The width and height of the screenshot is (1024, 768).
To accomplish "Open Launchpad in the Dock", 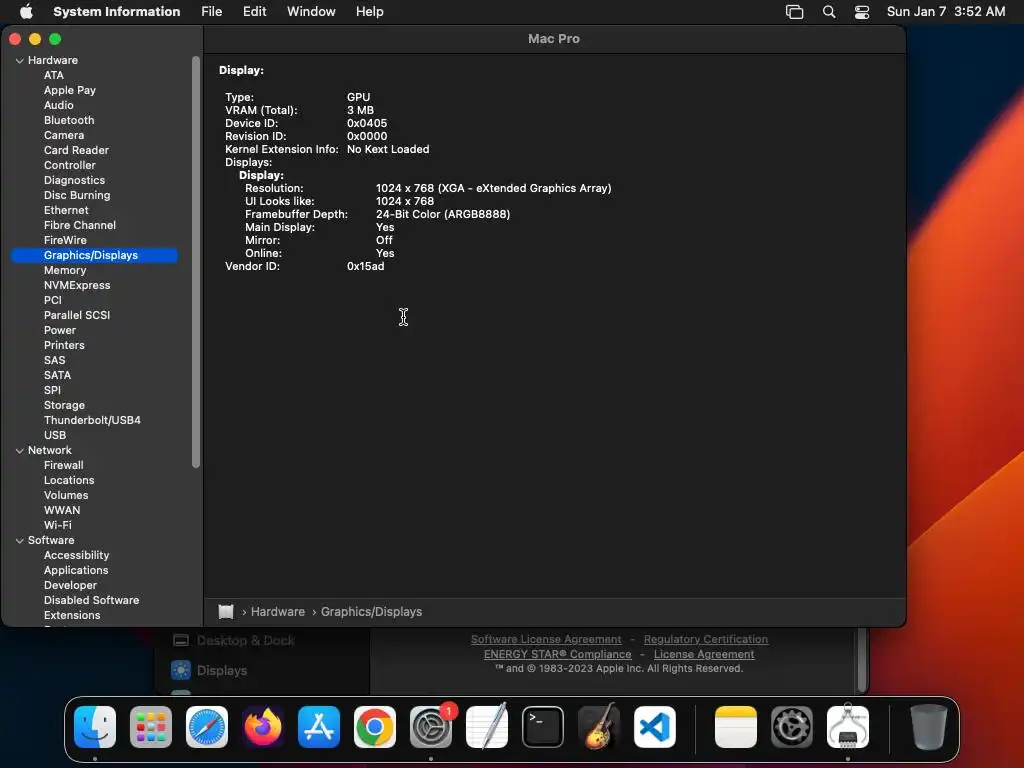I will tap(151, 727).
